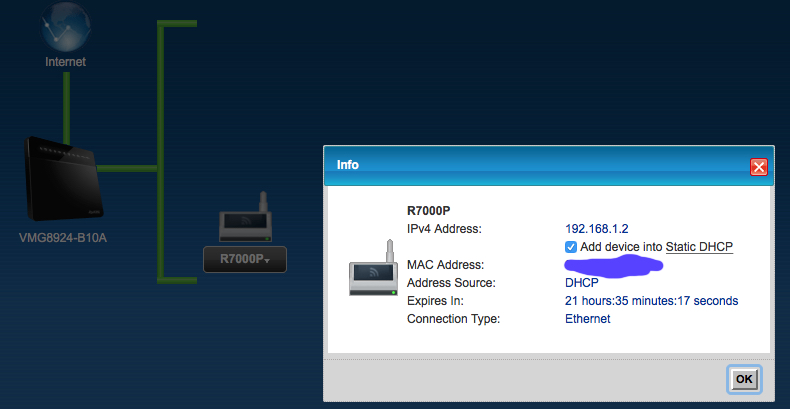
Task: Click the Connection Type label
Action: coord(453,319)
